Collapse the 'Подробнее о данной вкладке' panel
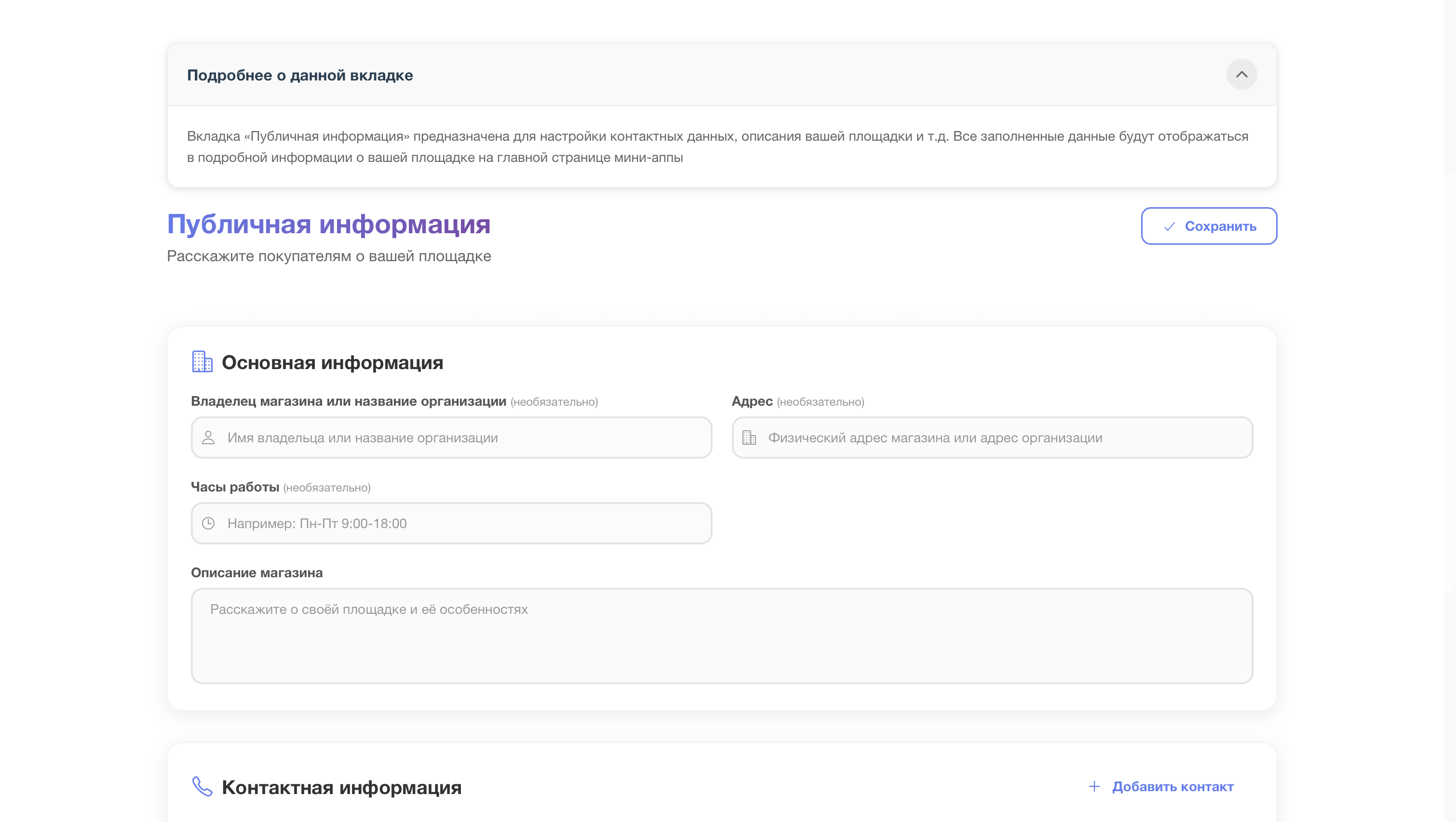 click(x=1241, y=75)
